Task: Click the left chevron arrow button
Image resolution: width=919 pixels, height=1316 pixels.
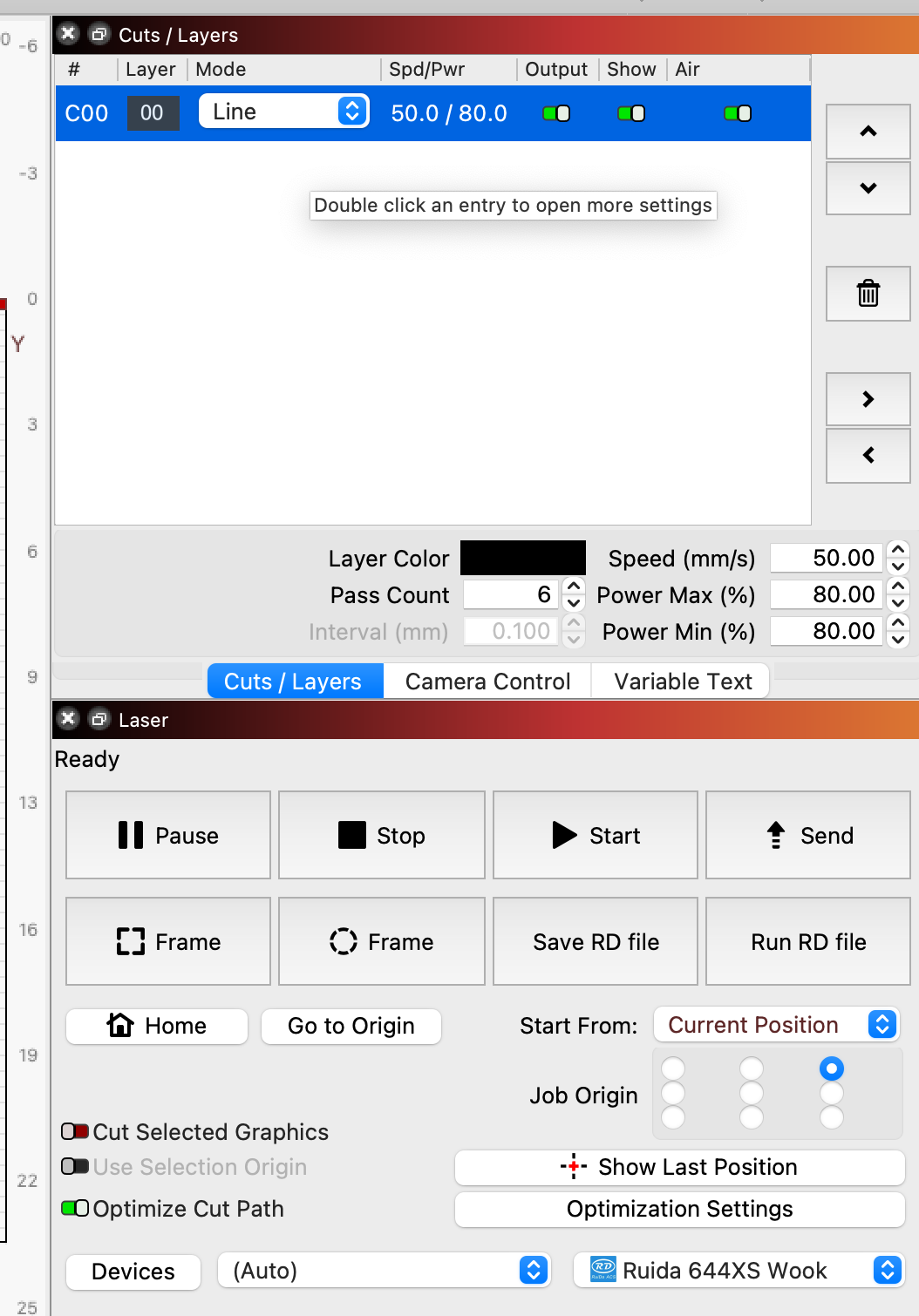Action: (868, 455)
